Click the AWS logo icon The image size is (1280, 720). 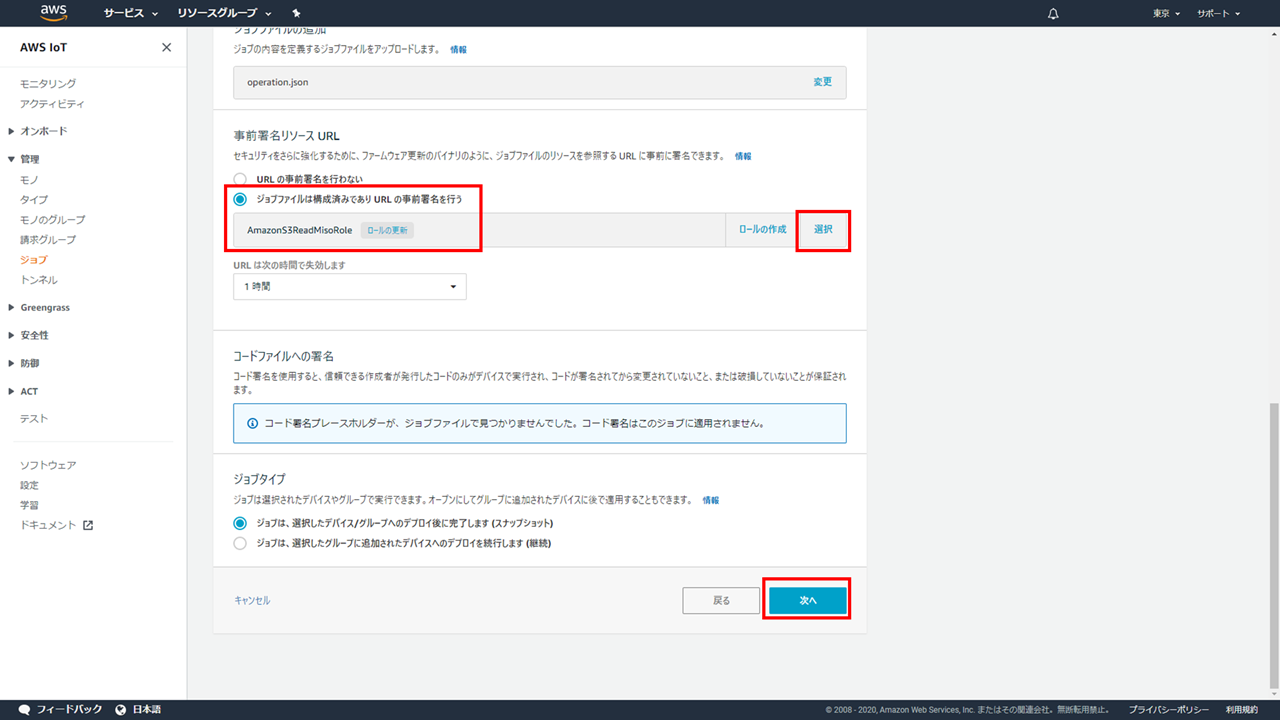click(54, 13)
